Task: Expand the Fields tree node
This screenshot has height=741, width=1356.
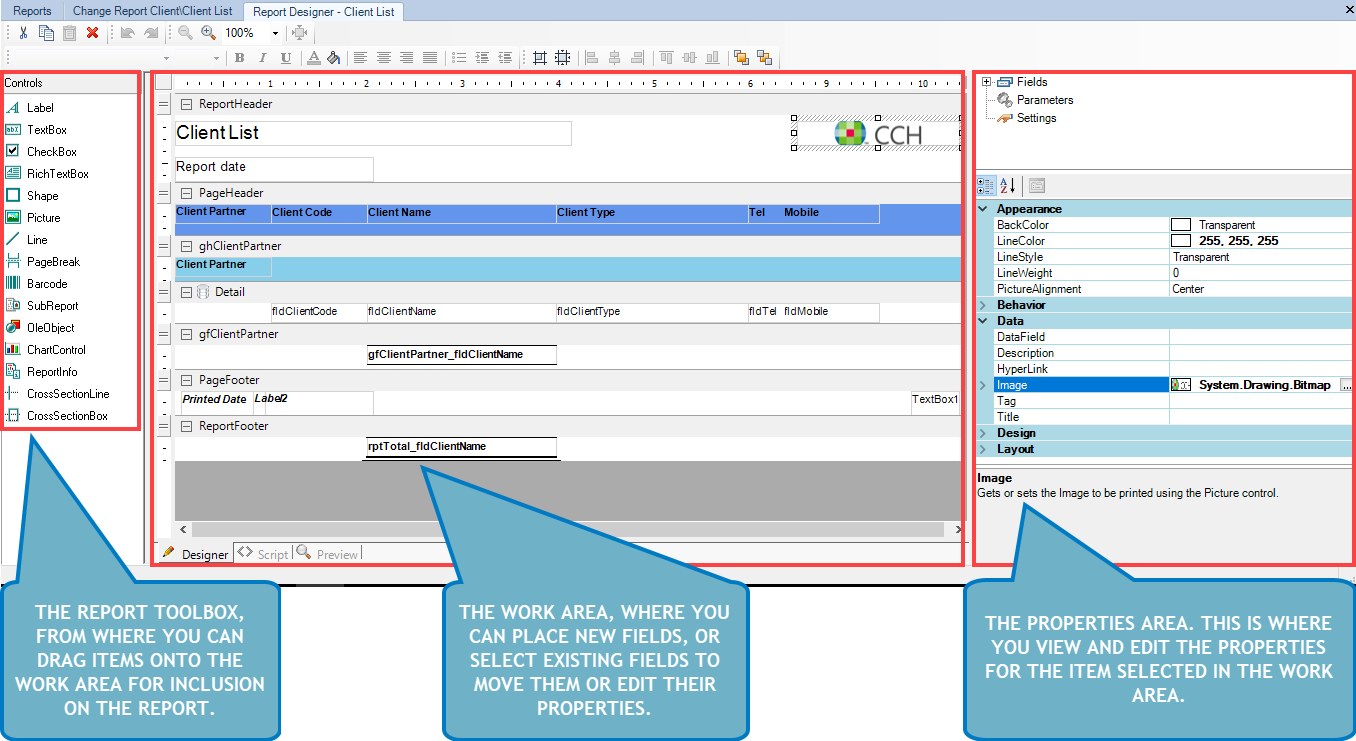Action: 986,82
